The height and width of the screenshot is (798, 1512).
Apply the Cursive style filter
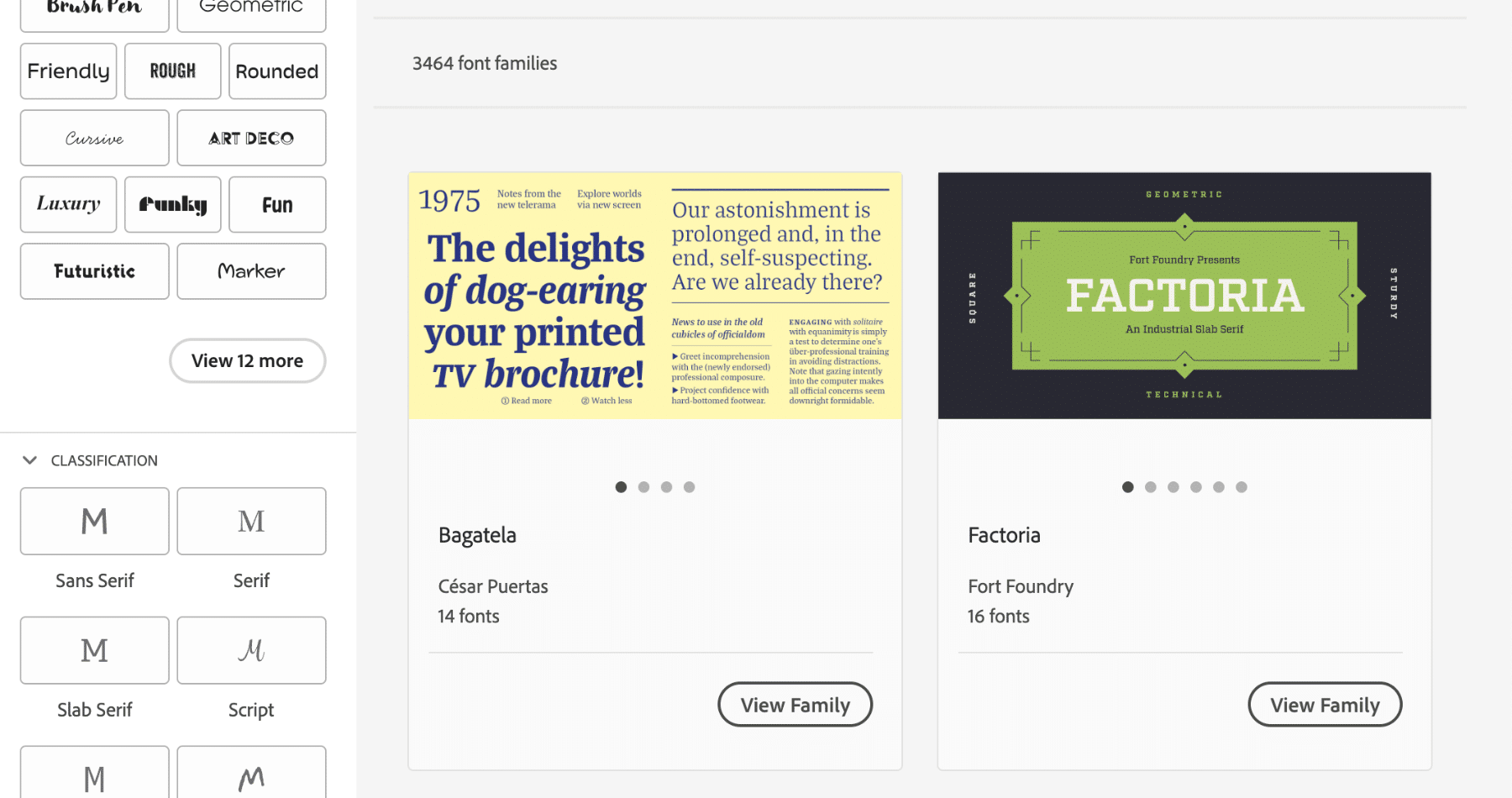tap(93, 138)
